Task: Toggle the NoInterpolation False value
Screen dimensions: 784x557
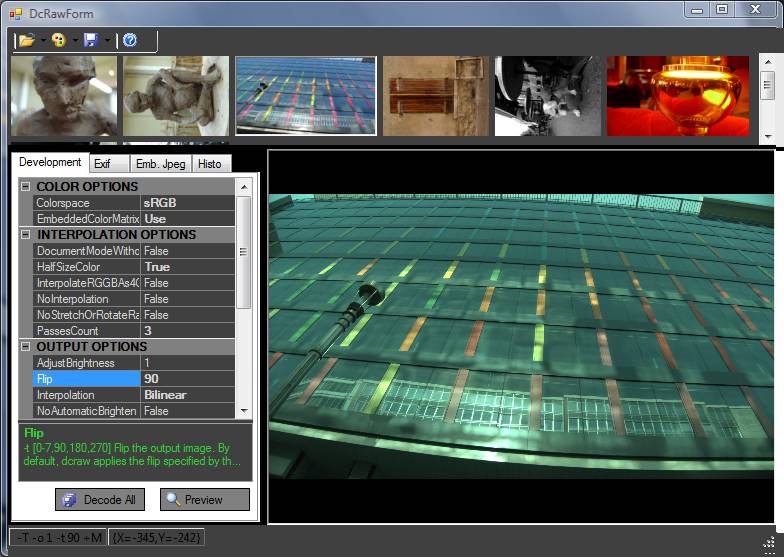Action: 187,299
